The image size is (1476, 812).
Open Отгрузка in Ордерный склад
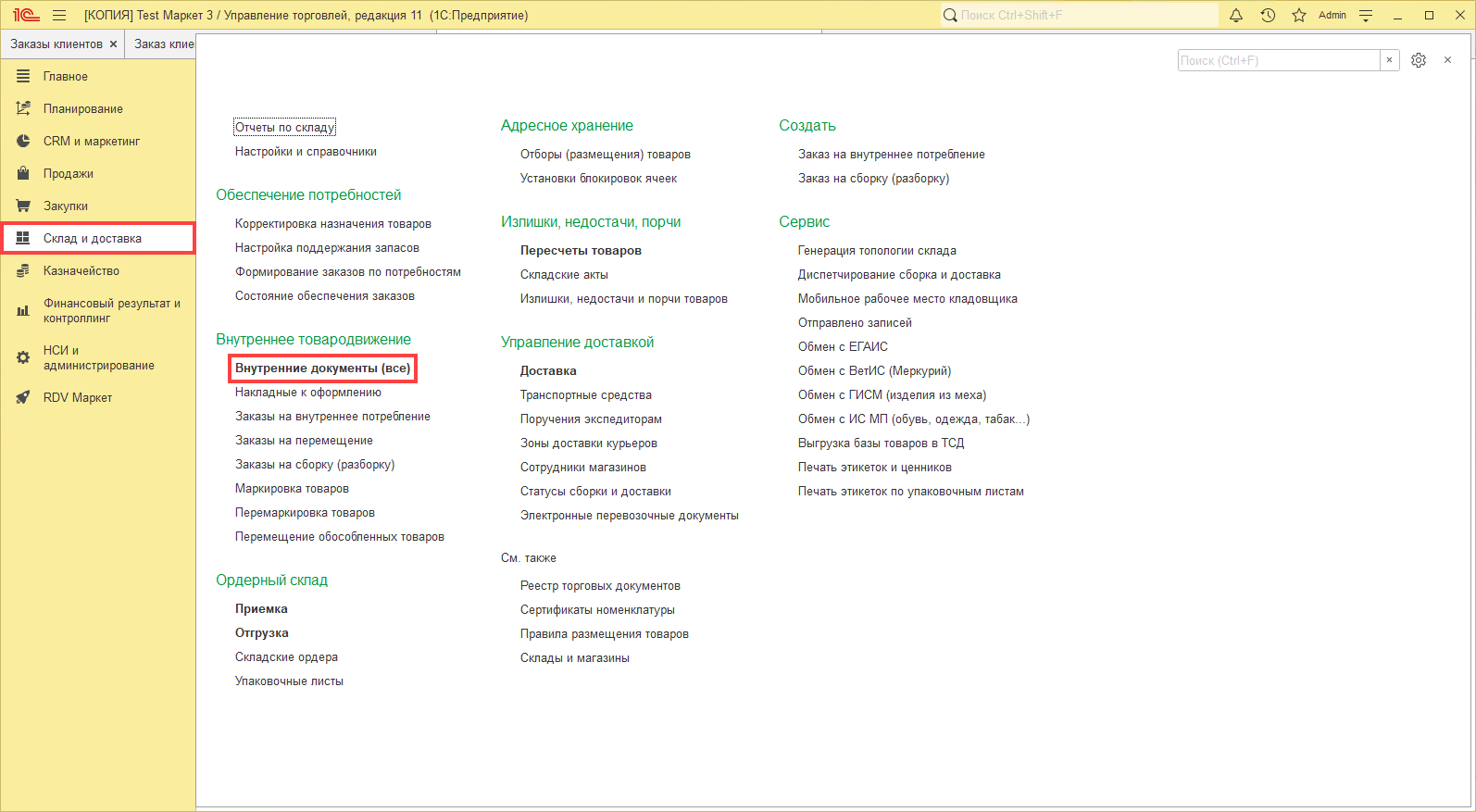(x=262, y=633)
